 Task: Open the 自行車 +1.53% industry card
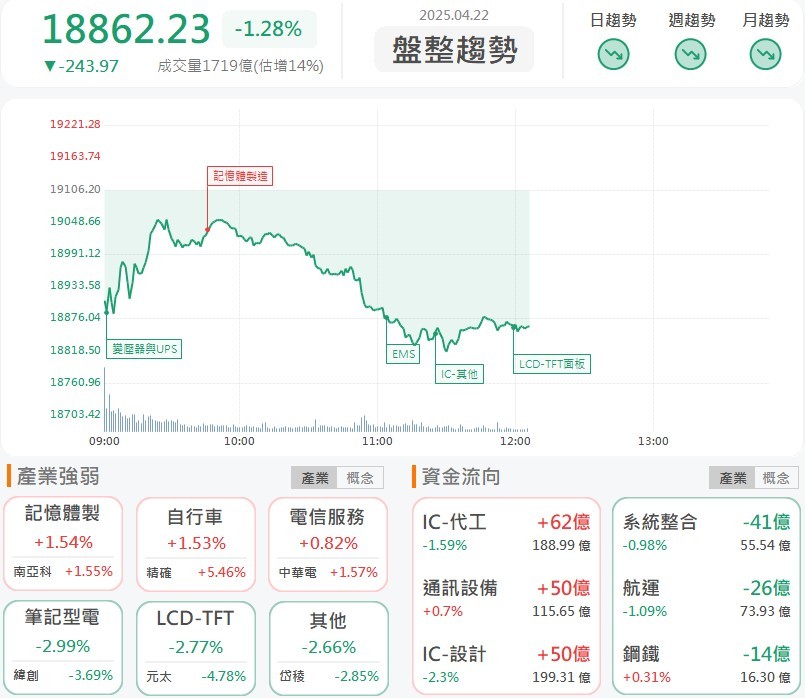[196, 544]
